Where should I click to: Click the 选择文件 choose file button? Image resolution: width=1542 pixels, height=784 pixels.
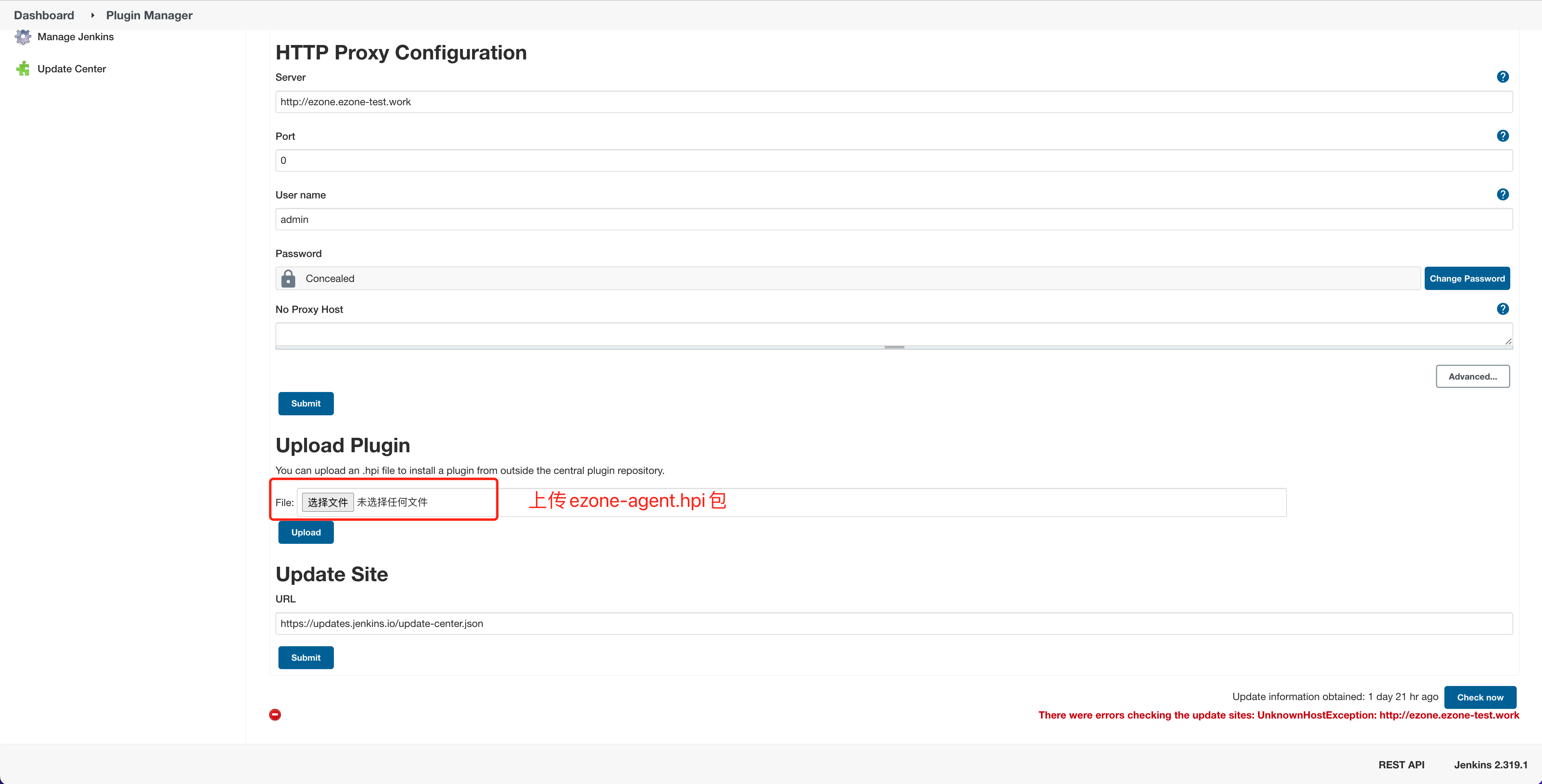tap(327, 502)
